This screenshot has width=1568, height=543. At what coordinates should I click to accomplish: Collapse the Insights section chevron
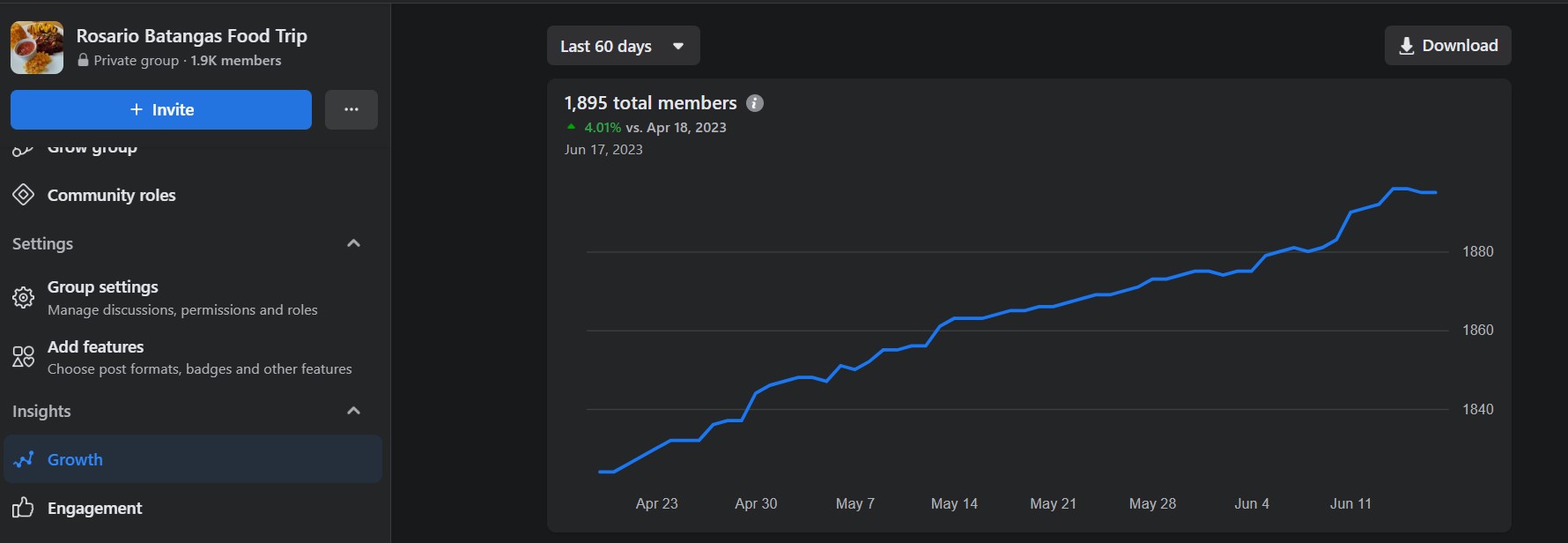tap(353, 411)
